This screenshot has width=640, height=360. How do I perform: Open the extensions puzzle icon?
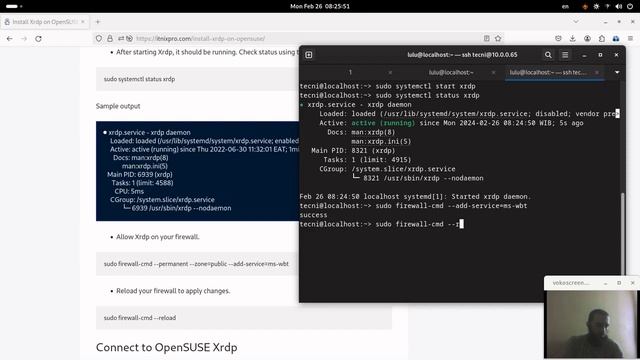click(x=602, y=38)
